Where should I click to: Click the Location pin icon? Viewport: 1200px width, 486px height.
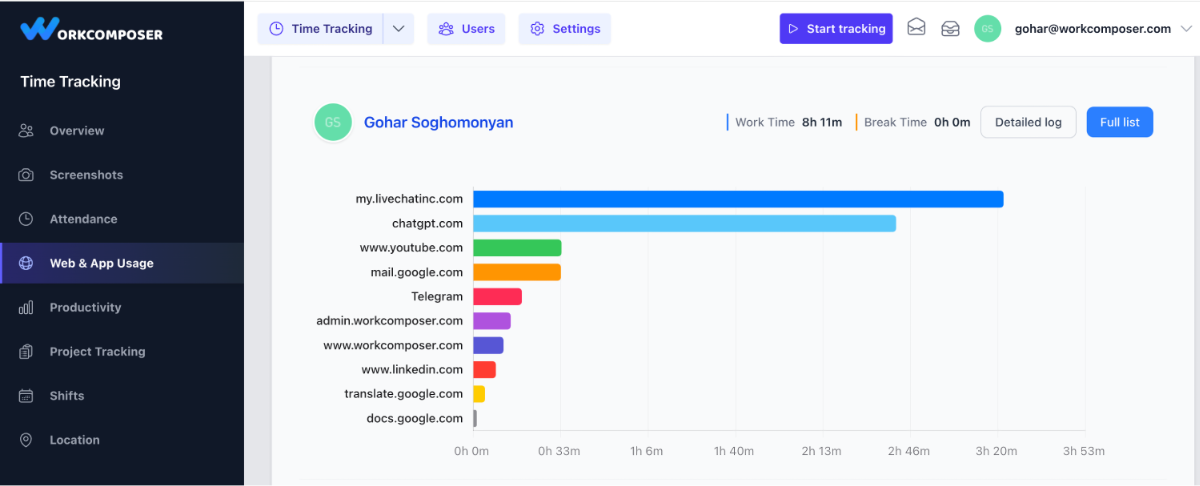(27, 440)
